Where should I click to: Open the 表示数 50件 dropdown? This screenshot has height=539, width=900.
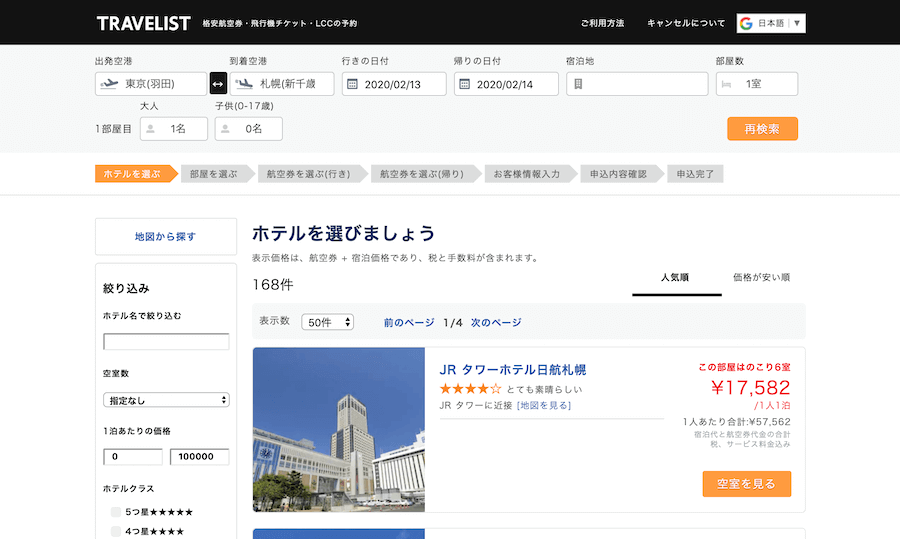pos(327,322)
